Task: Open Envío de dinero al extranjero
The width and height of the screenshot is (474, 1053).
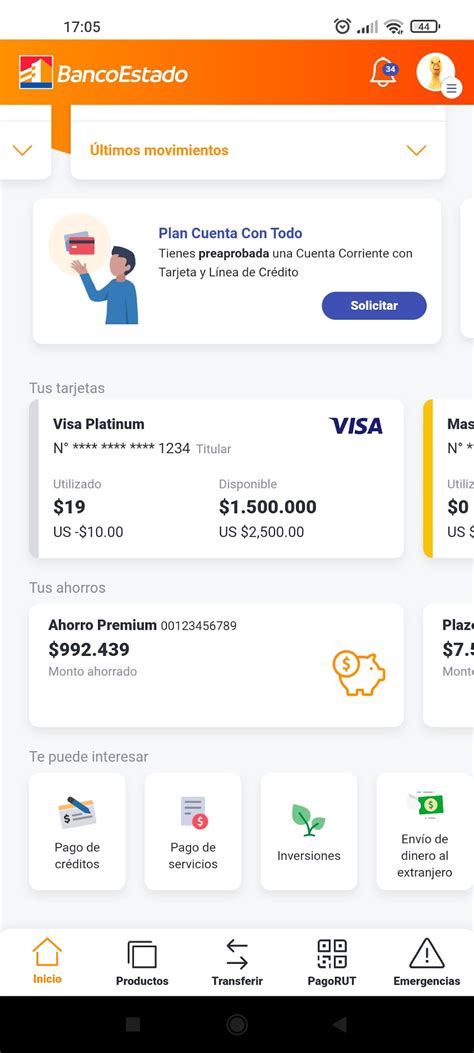Action: (425, 831)
